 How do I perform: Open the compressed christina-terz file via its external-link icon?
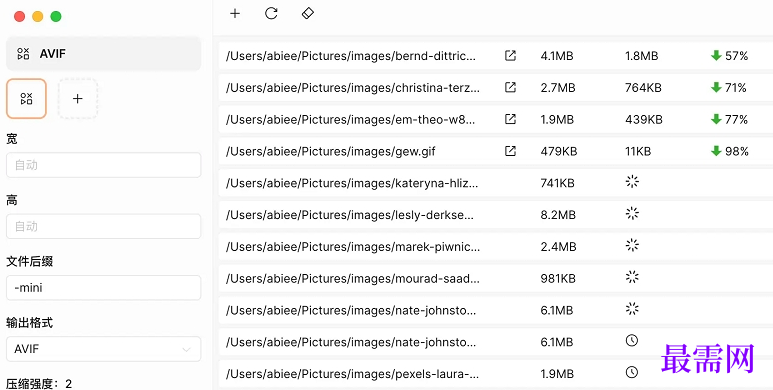click(510, 87)
